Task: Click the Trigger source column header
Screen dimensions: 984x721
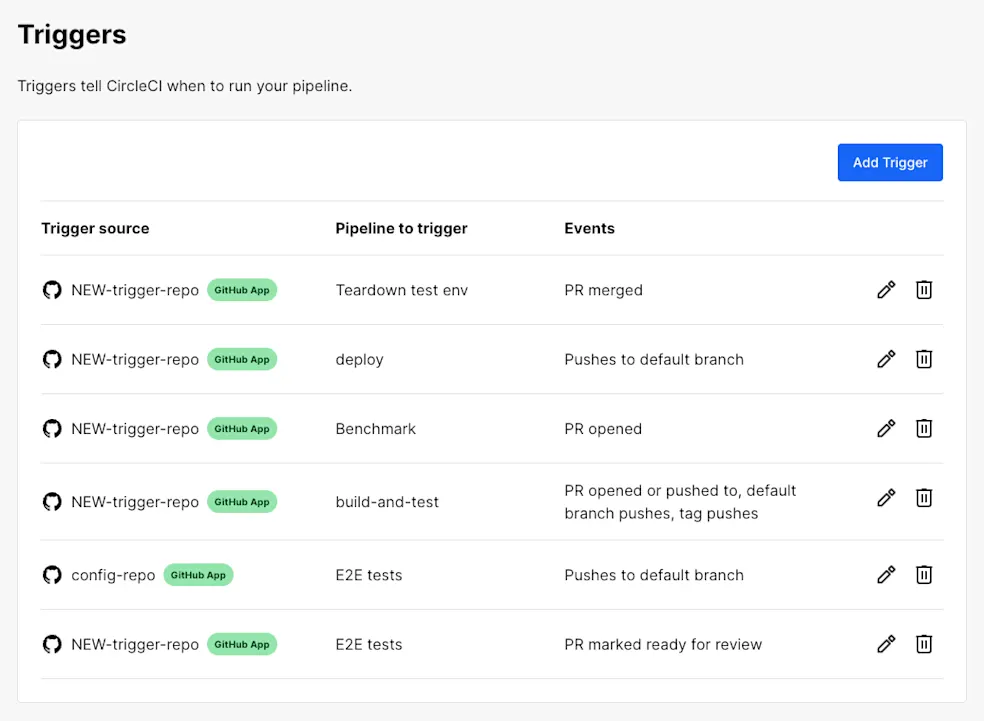Action: [x=95, y=228]
